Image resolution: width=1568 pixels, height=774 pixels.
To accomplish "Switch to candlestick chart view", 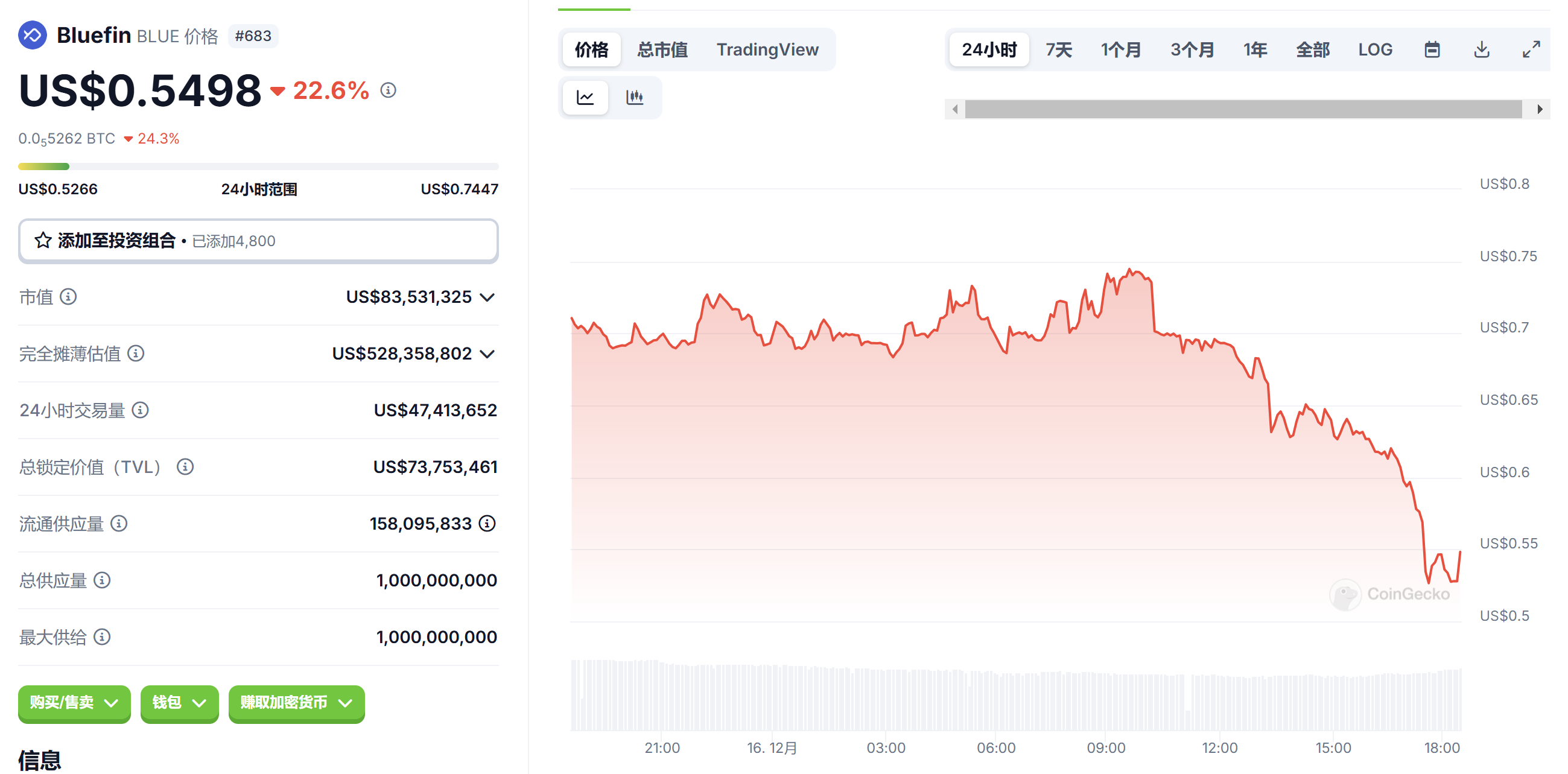I will point(634,97).
